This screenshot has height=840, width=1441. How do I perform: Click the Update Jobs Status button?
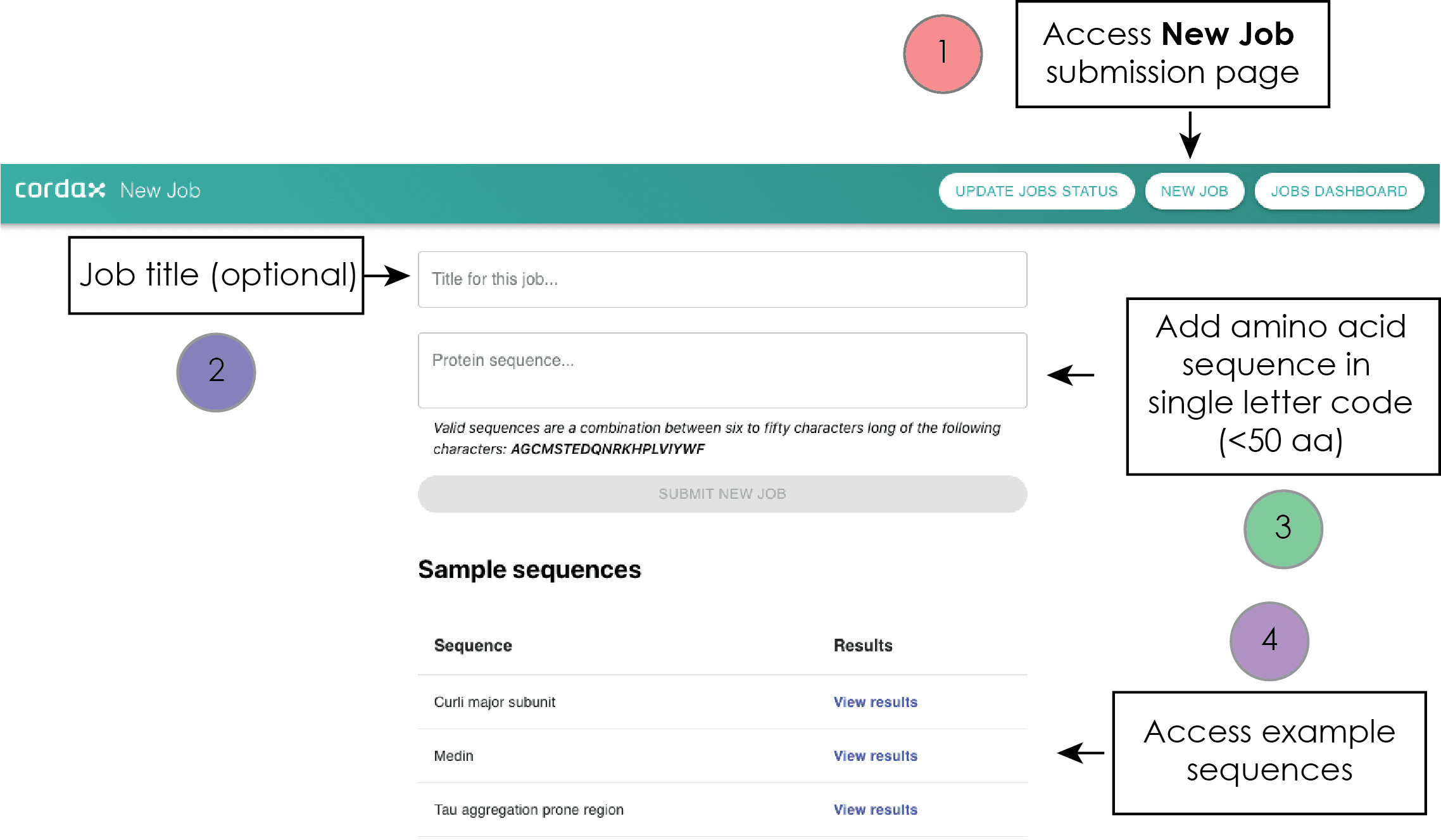1036,191
